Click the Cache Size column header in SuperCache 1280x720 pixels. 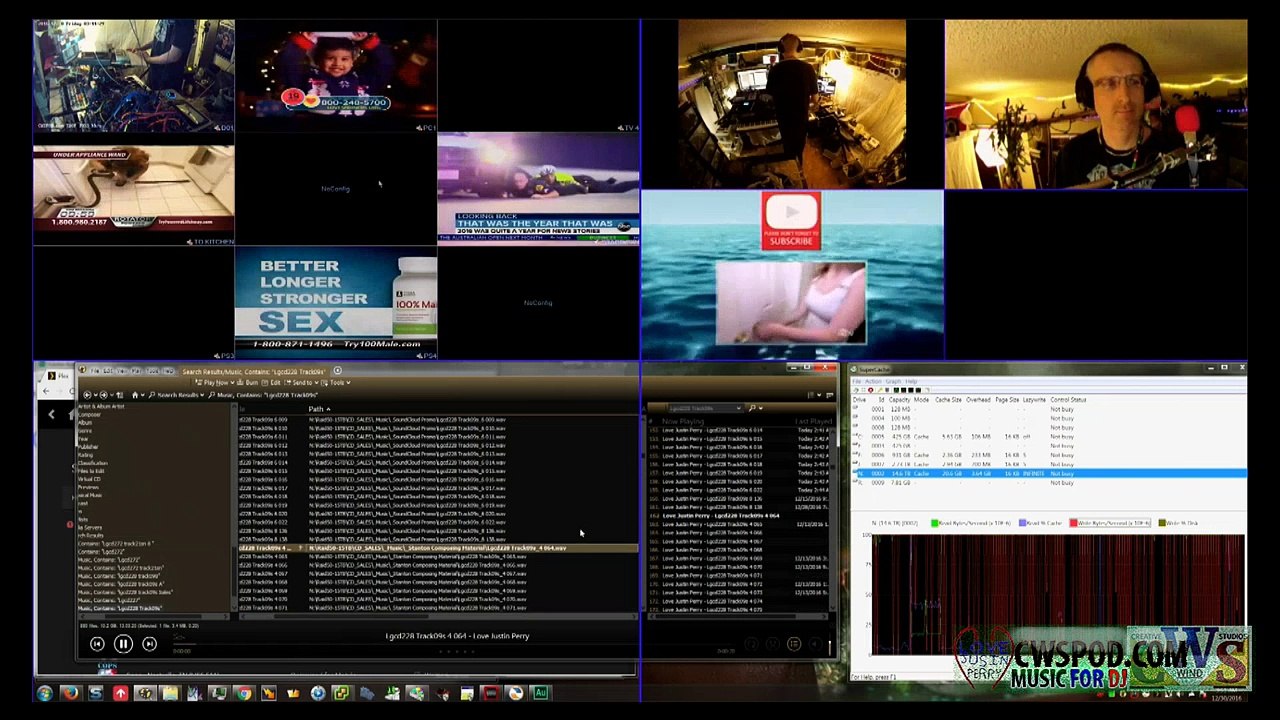(x=948, y=400)
